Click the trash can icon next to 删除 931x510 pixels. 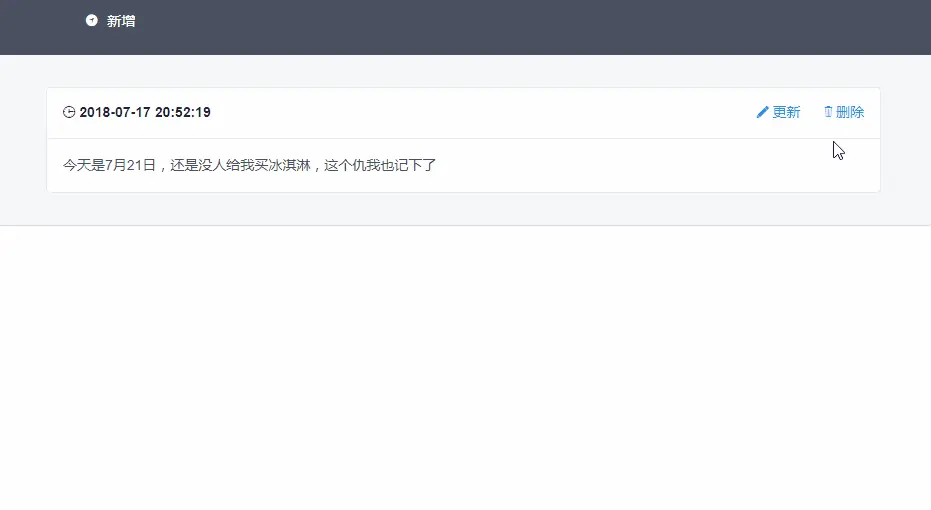tap(828, 112)
